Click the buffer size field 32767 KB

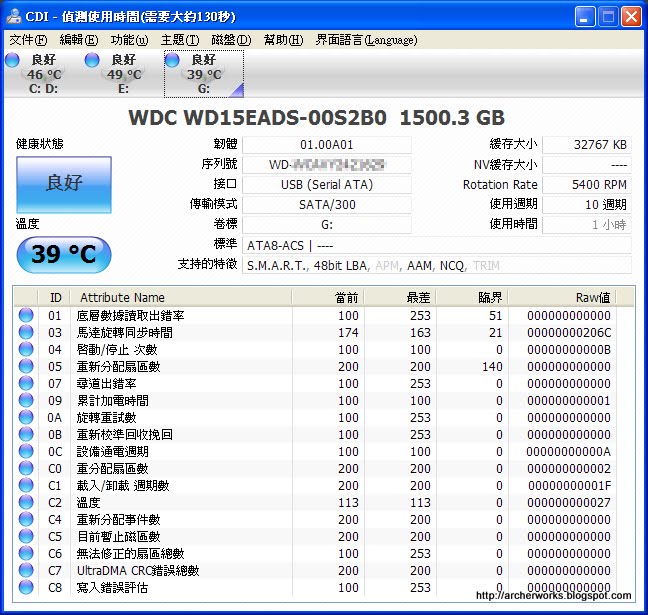[587, 145]
